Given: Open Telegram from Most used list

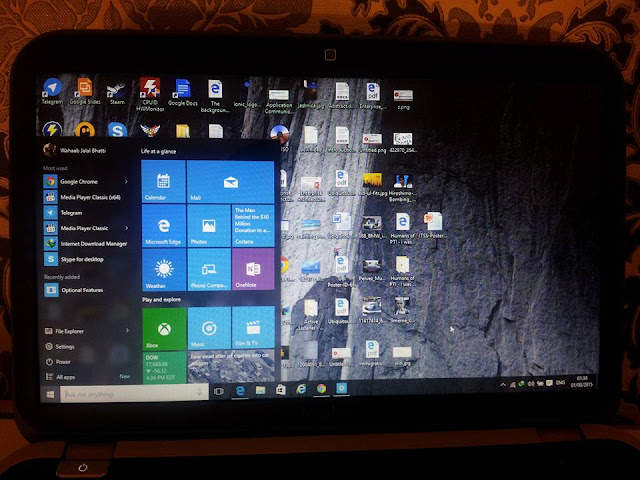Looking at the screenshot, I should point(86,213).
